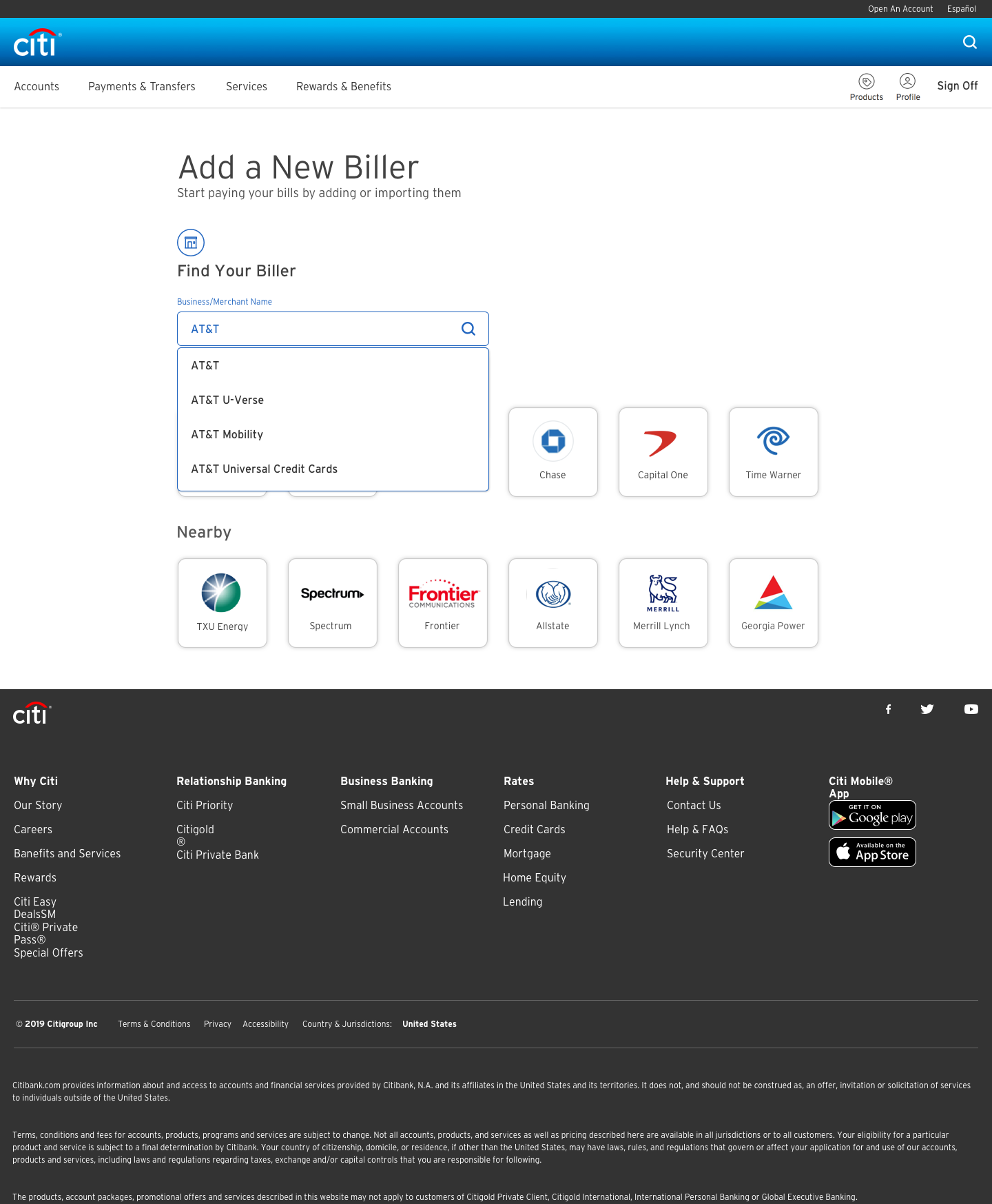Choose the AT&T U-Verse suggestion
The image size is (992, 1204).
click(333, 400)
